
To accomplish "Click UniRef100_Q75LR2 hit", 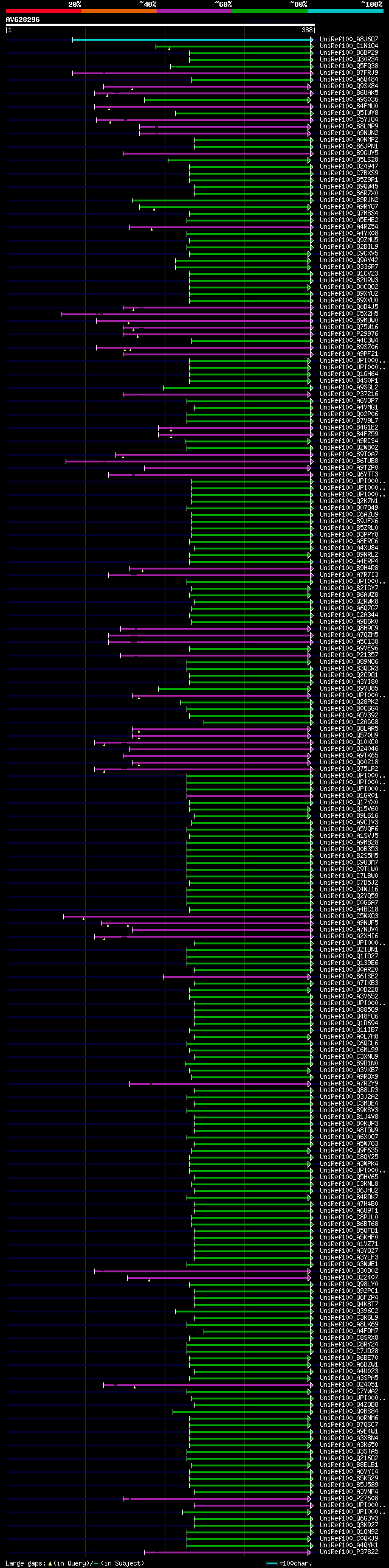I will [349, 768].
